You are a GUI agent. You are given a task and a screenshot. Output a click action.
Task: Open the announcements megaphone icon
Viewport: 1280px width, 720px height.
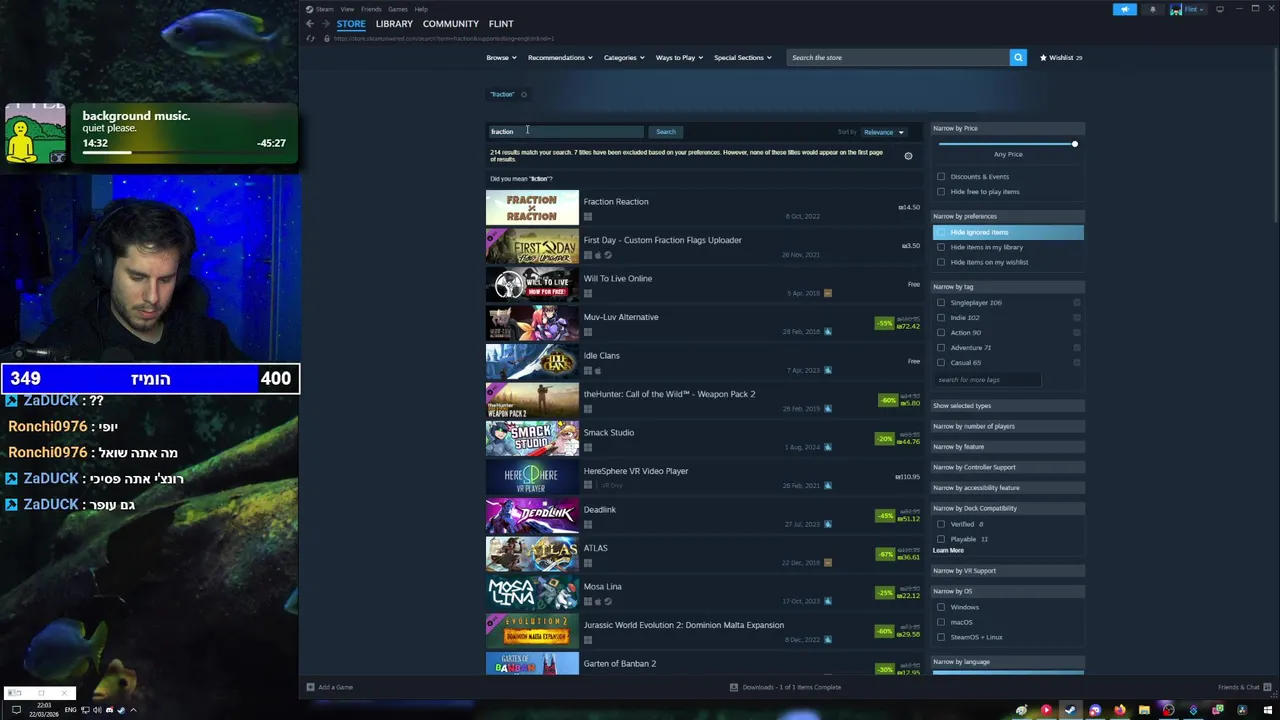tap(1125, 9)
